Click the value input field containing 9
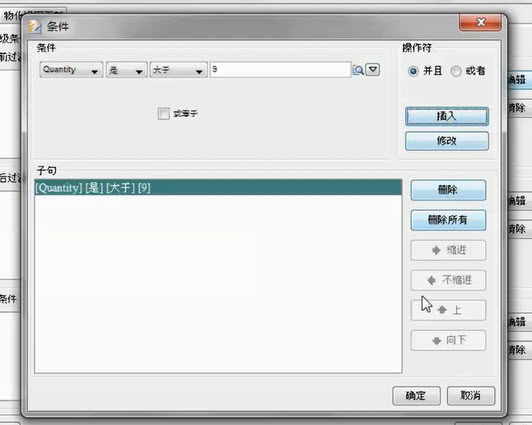The image size is (532, 425). pos(281,70)
